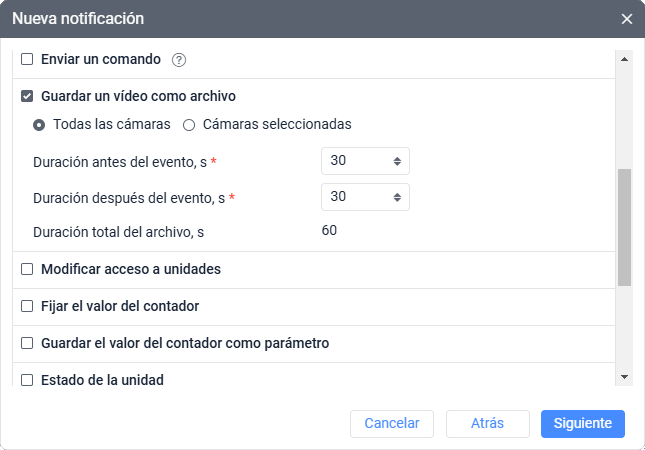Select the Todas las cámaras radio option
This screenshot has height=450, width=645.
click(x=39, y=125)
